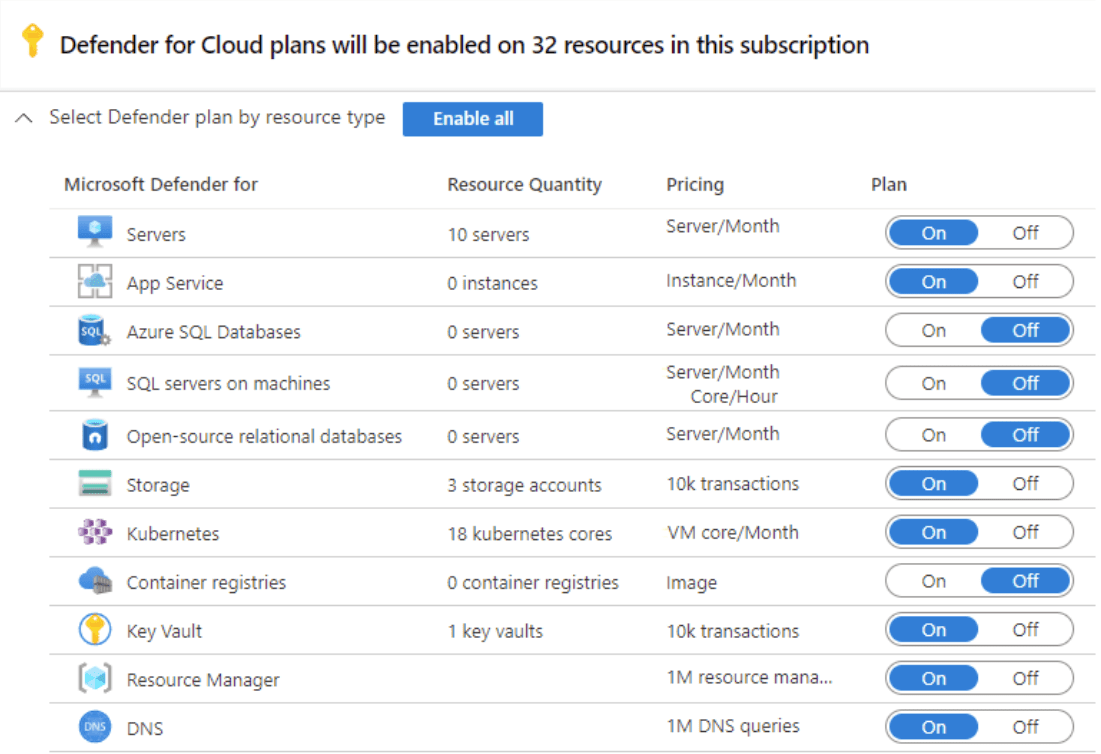Click the SQL servers on machines icon
Screen dimensions: 1101x754
pos(95,382)
